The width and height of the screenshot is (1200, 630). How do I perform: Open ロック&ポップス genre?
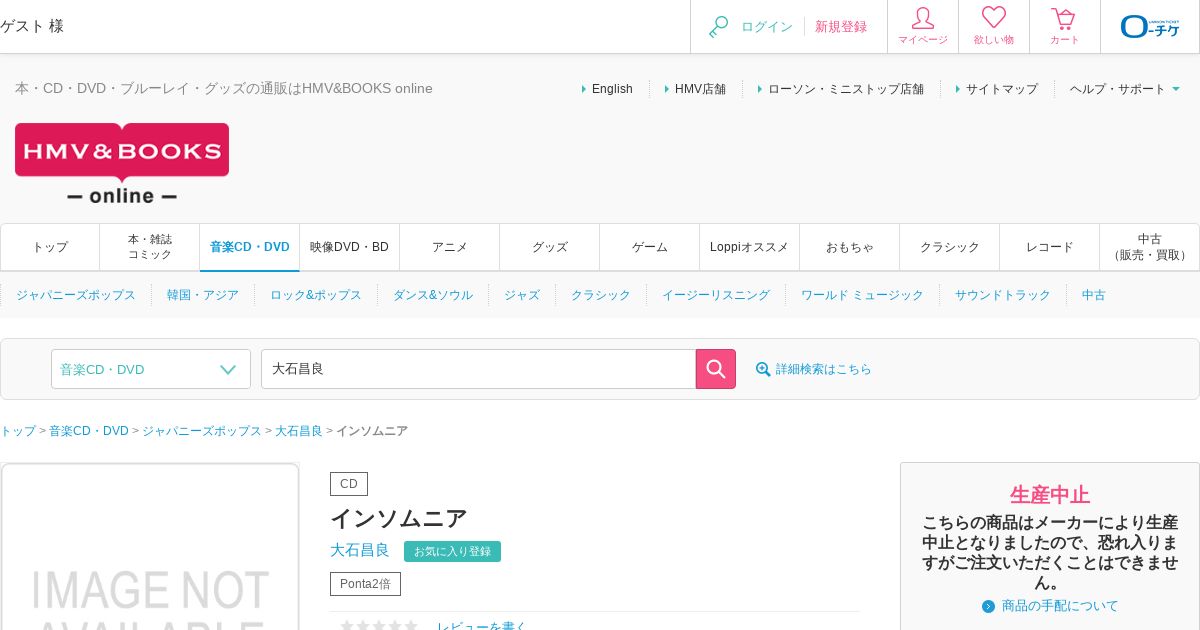point(316,295)
